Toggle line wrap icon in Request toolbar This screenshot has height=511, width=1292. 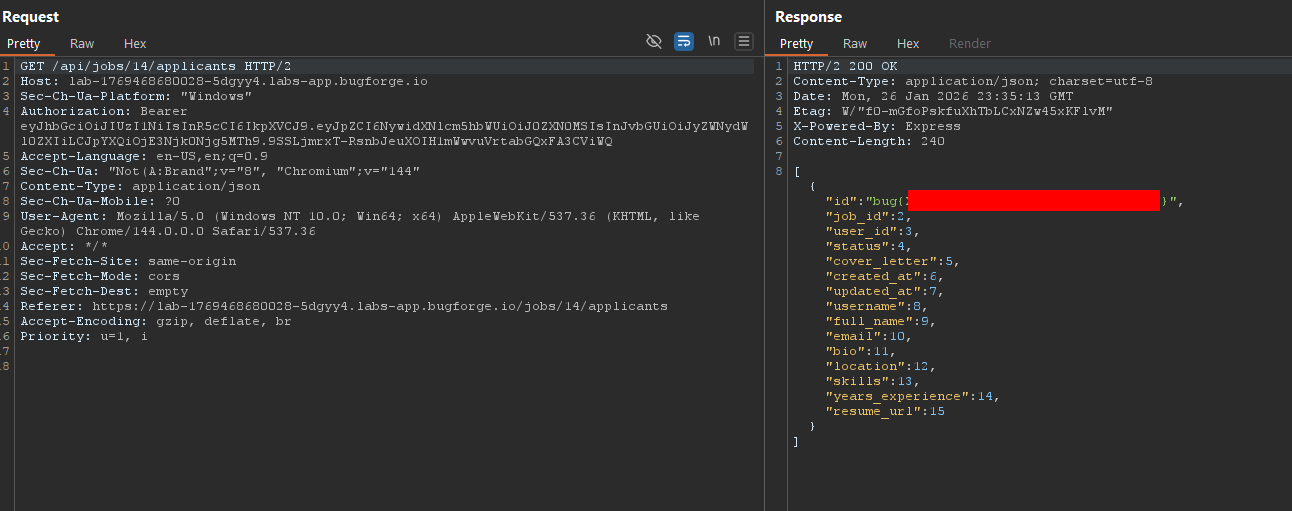684,41
